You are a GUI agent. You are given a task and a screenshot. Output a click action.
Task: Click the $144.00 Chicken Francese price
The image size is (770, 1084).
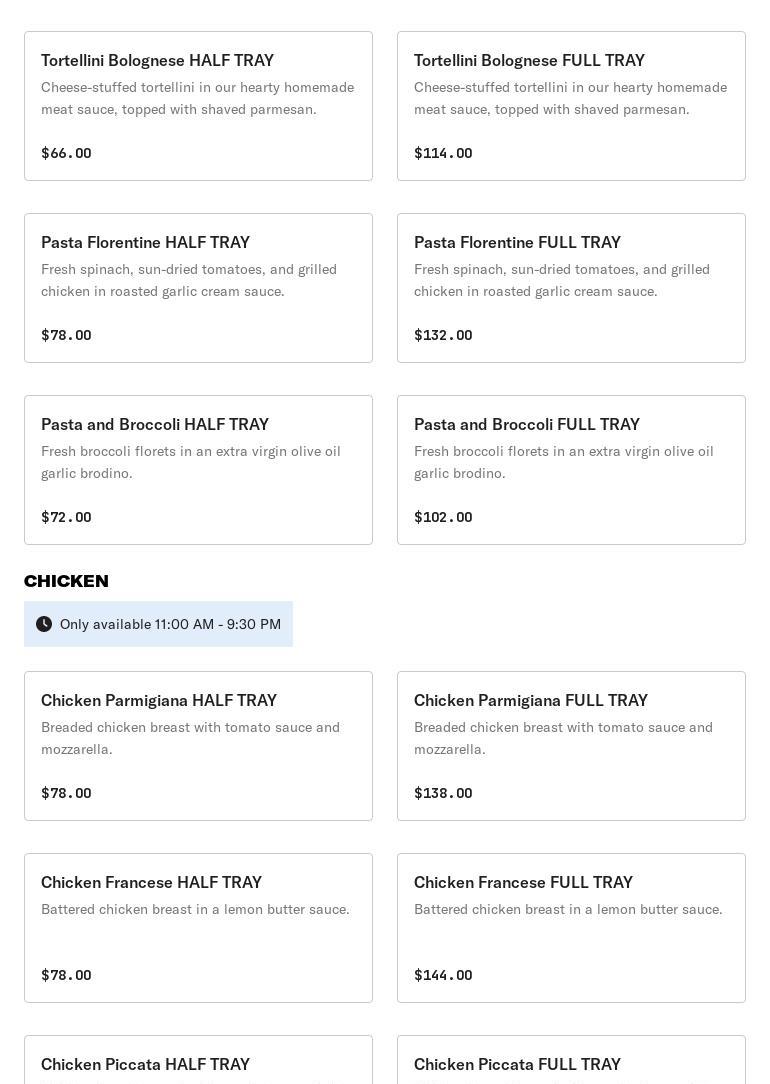tap(443, 975)
